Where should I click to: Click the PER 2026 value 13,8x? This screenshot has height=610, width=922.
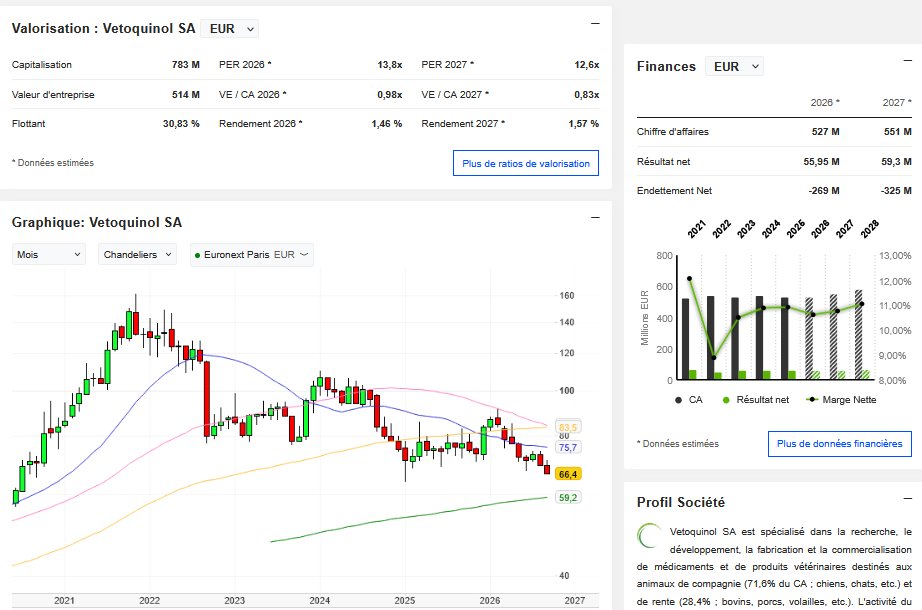point(390,65)
